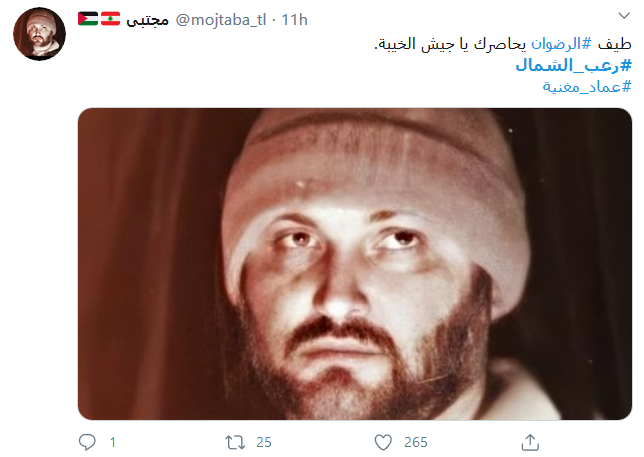This screenshot has height=457, width=644.
Task: Click the @mojtaba_tl handle
Action: [x=221, y=20]
